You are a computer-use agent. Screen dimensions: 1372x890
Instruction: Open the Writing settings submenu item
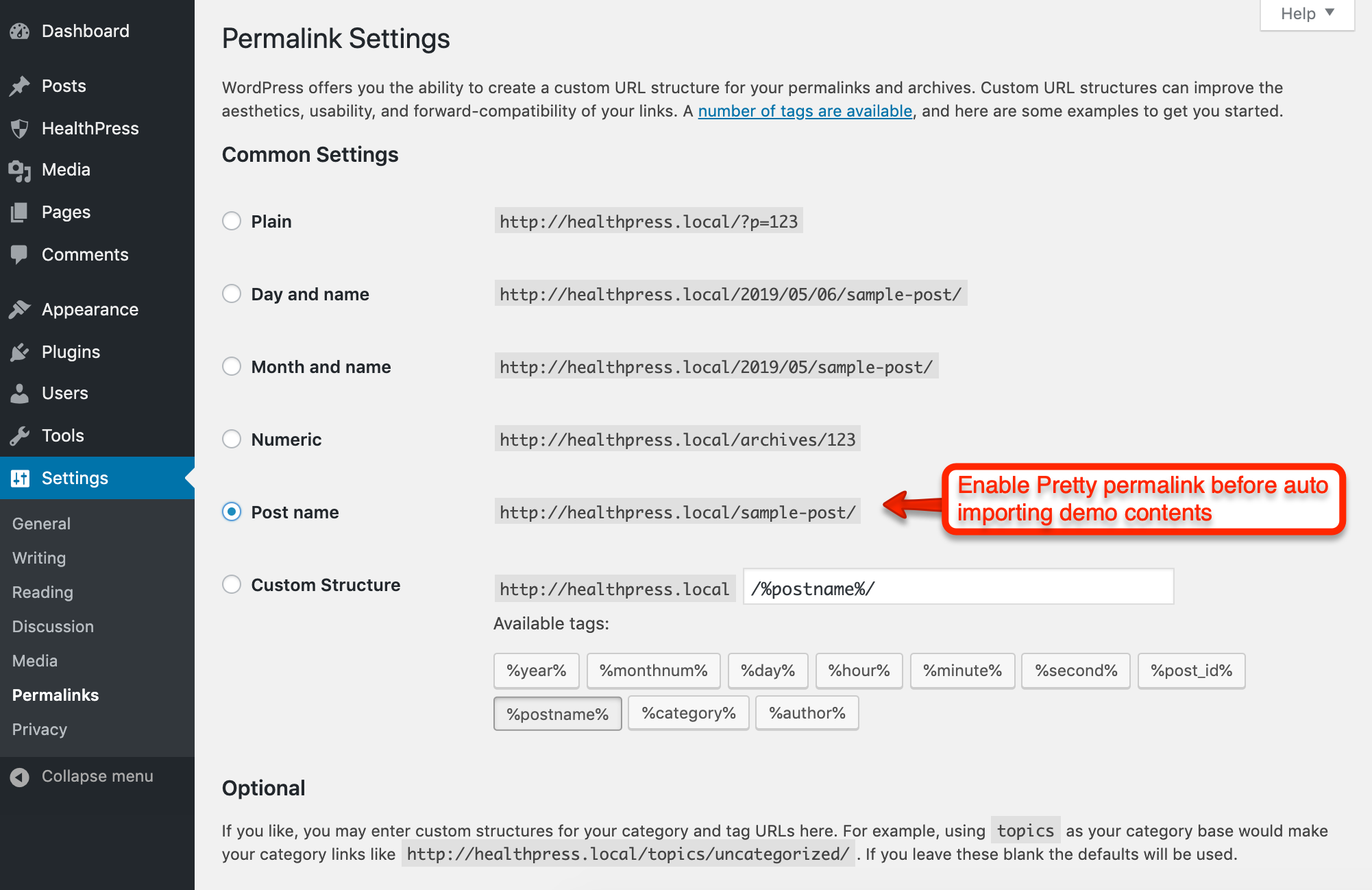pos(39,558)
